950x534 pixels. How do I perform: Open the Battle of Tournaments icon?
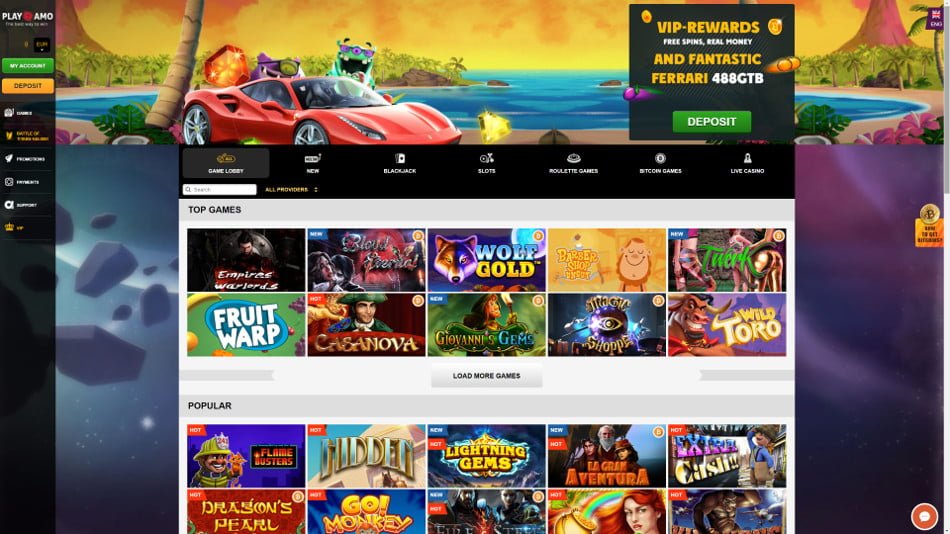9,136
